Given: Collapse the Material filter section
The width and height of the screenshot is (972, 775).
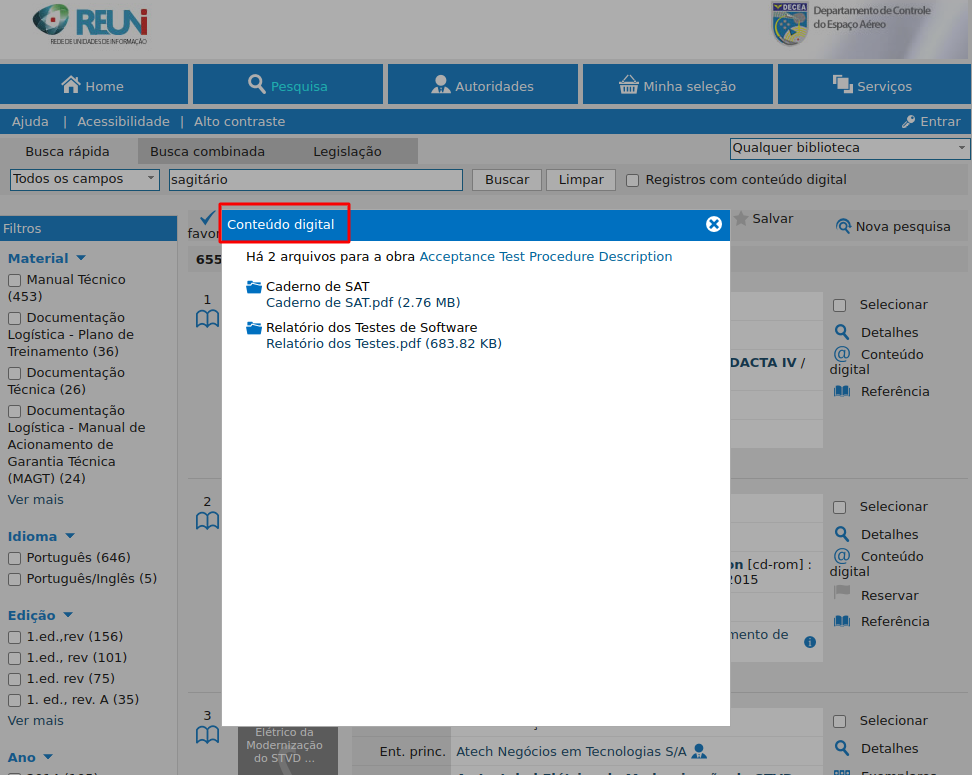Looking at the screenshot, I should tap(81, 258).
